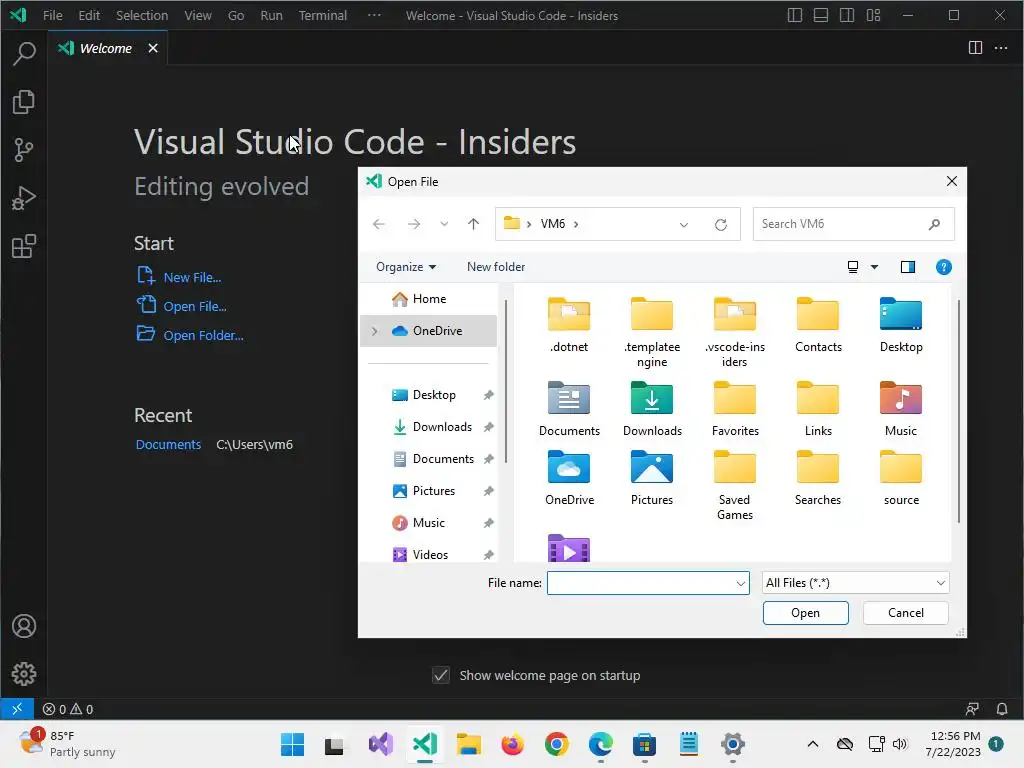Screen dimensions: 1024x768
Task: Open the Explorer view in activity bar
Action: pyautogui.click(x=24, y=102)
